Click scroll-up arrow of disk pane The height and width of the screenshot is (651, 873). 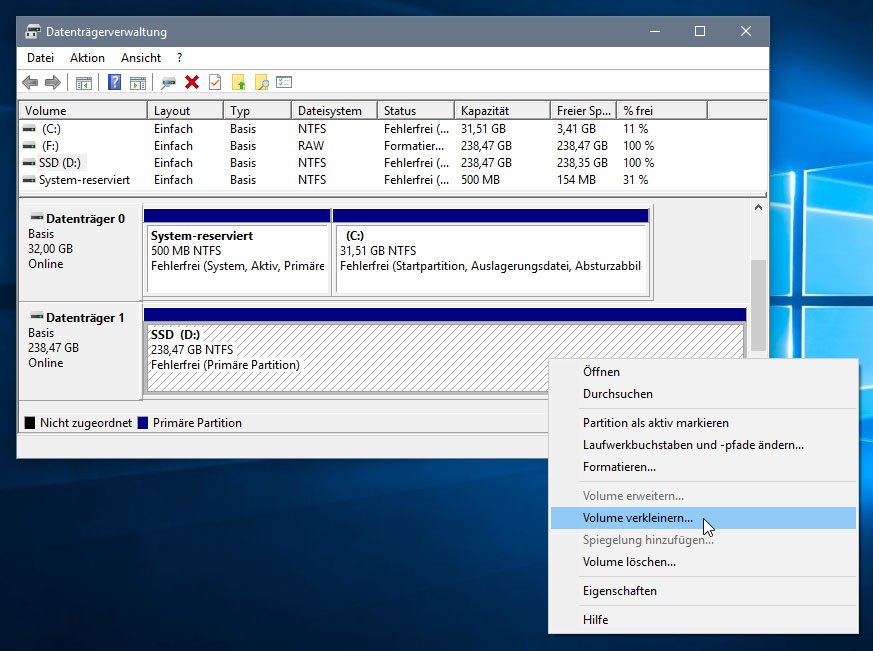(758, 208)
